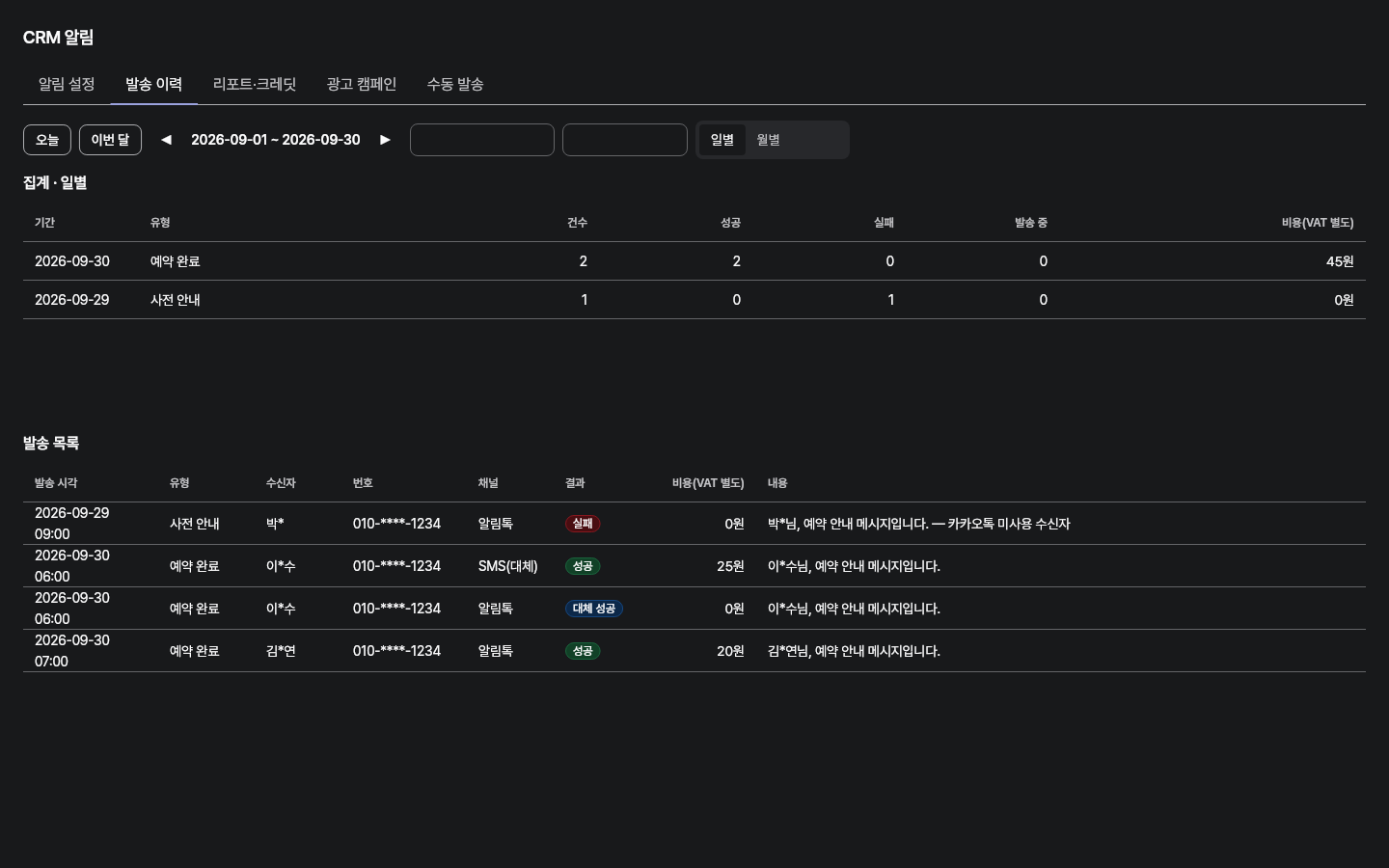The image size is (1389, 868).
Task: Click the 2026-09-29 09:00 send time
Action: click(x=72, y=524)
